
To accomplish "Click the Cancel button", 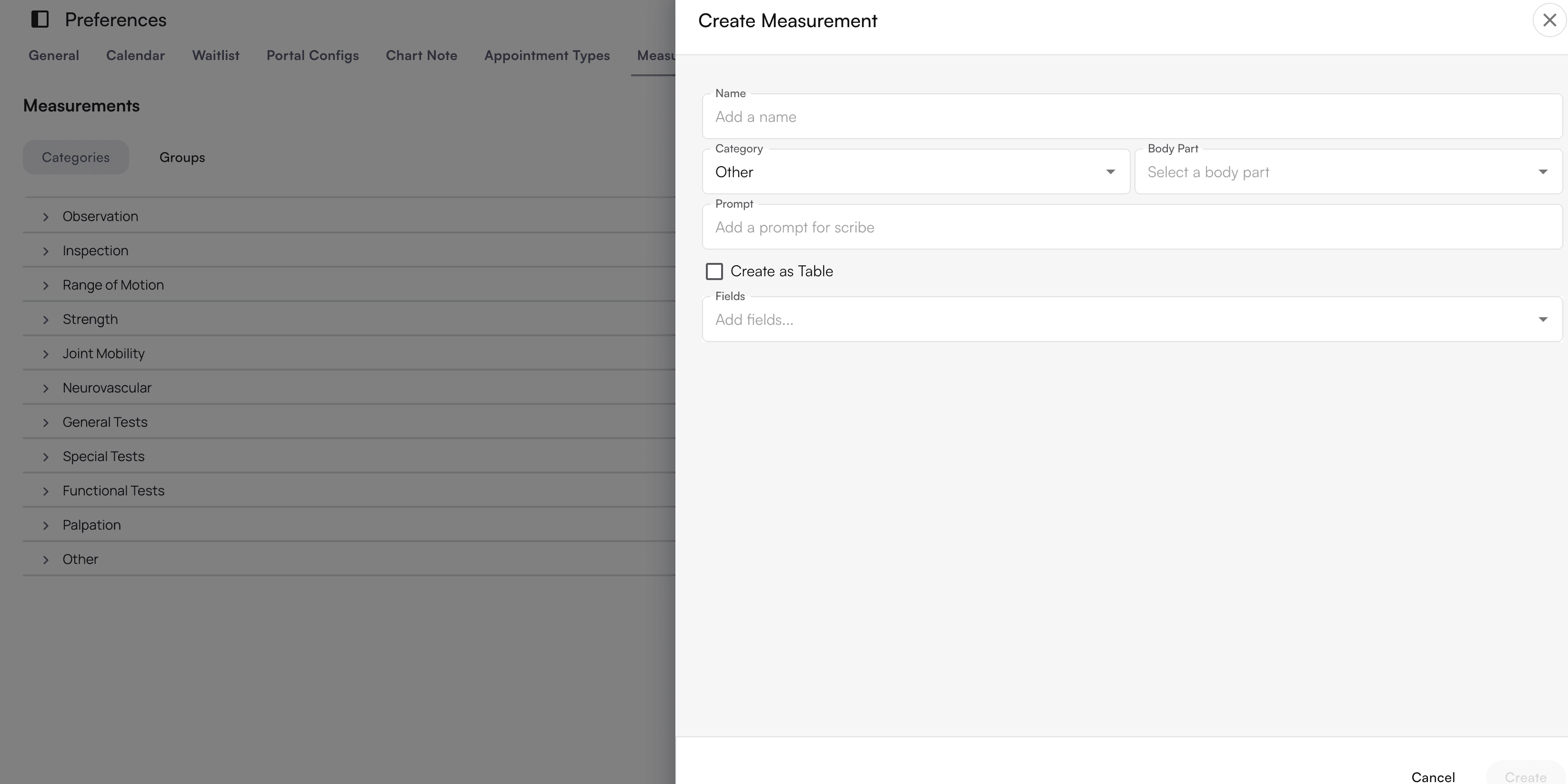I will (1434, 777).
